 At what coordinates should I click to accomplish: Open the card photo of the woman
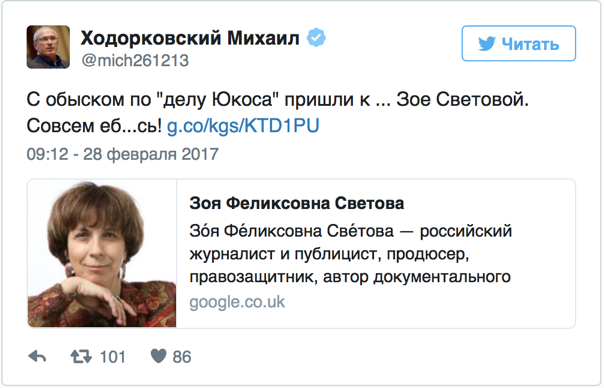pyautogui.click(x=102, y=254)
